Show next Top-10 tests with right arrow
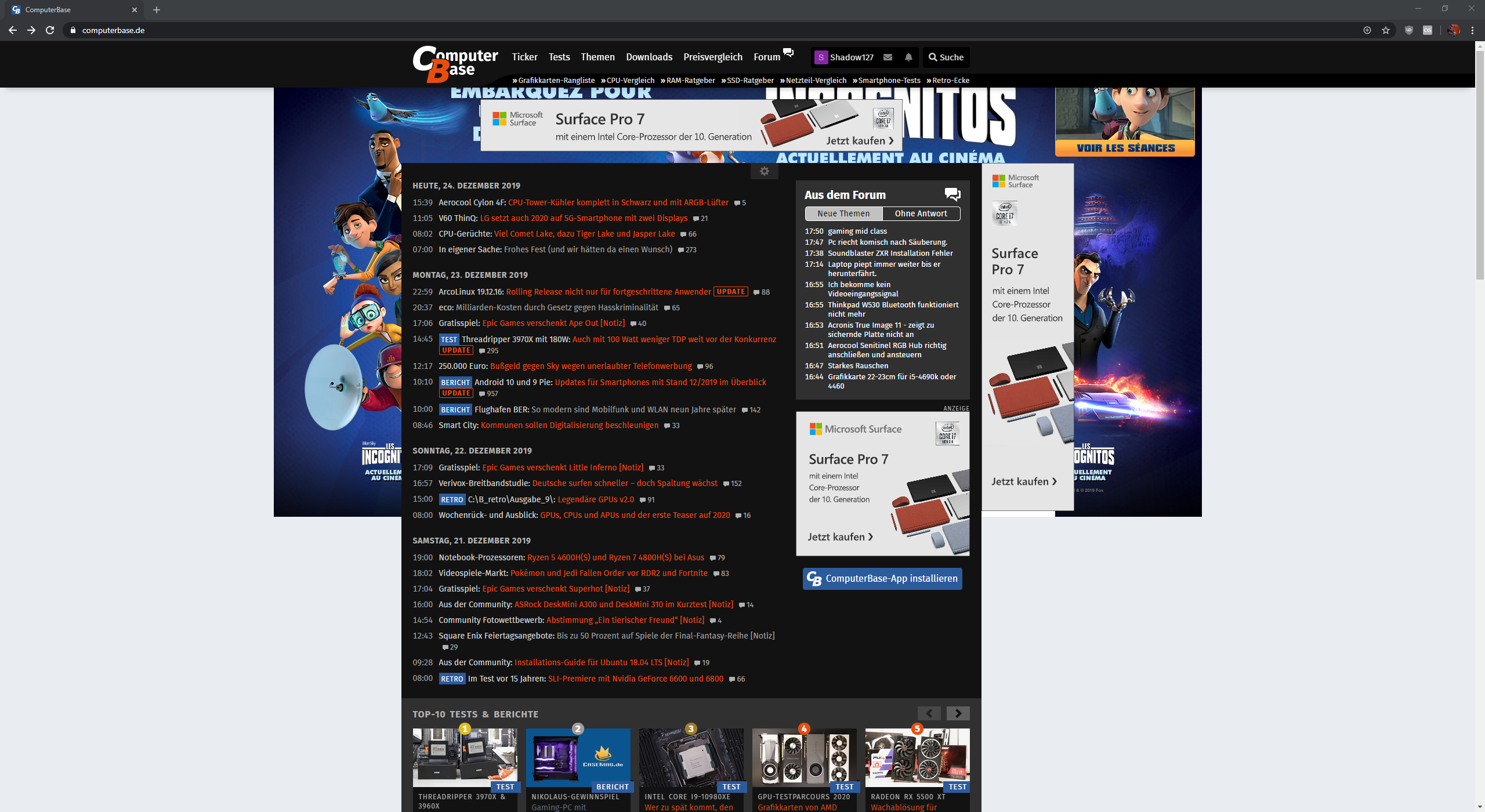The image size is (1485, 812). click(x=958, y=713)
